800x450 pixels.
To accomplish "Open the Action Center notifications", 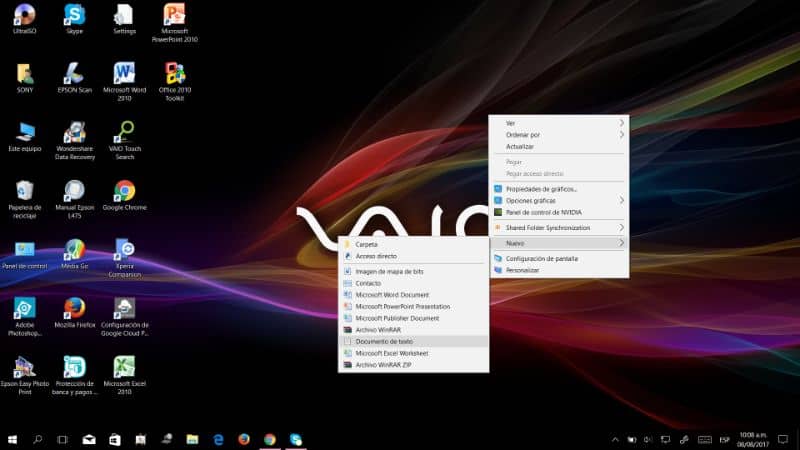I will pyautogui.click(x=783, y=439).
